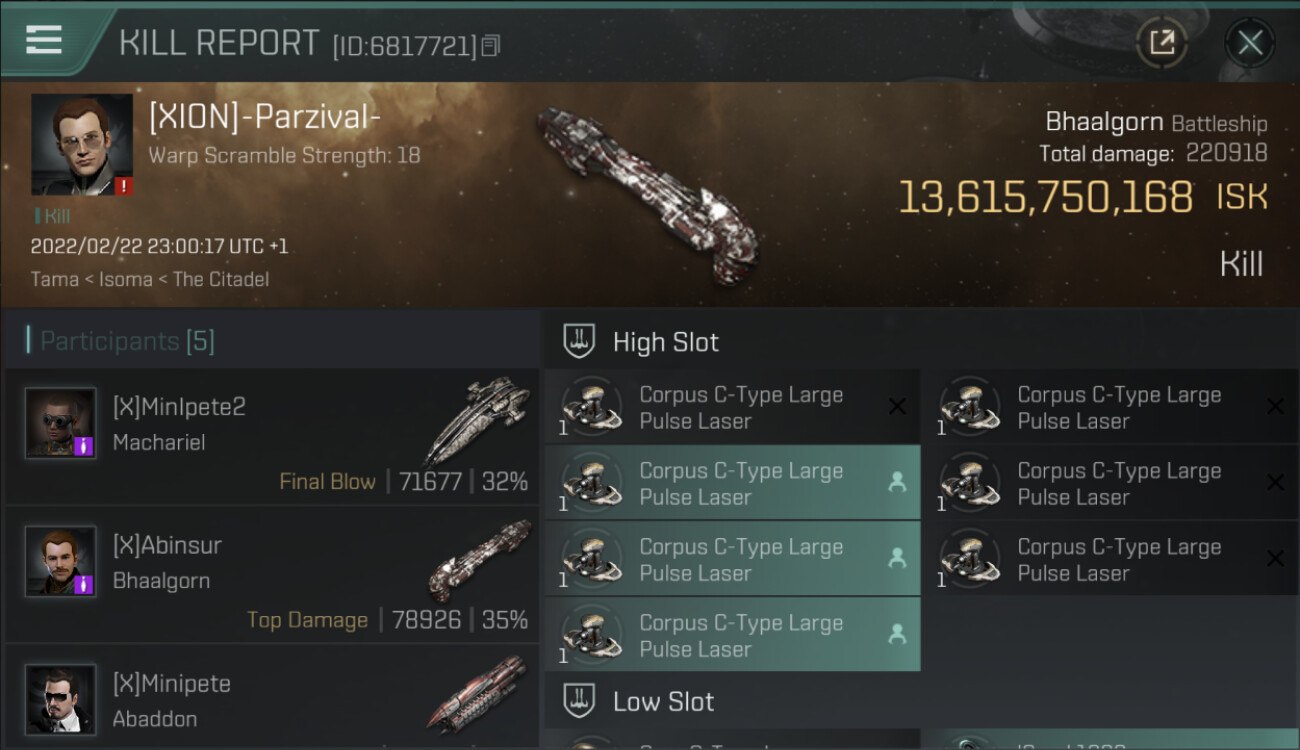The height and width of the screenshot is (750, 1300).
Task: Click the X mark on top-right laser
Action: point(1274,406)
